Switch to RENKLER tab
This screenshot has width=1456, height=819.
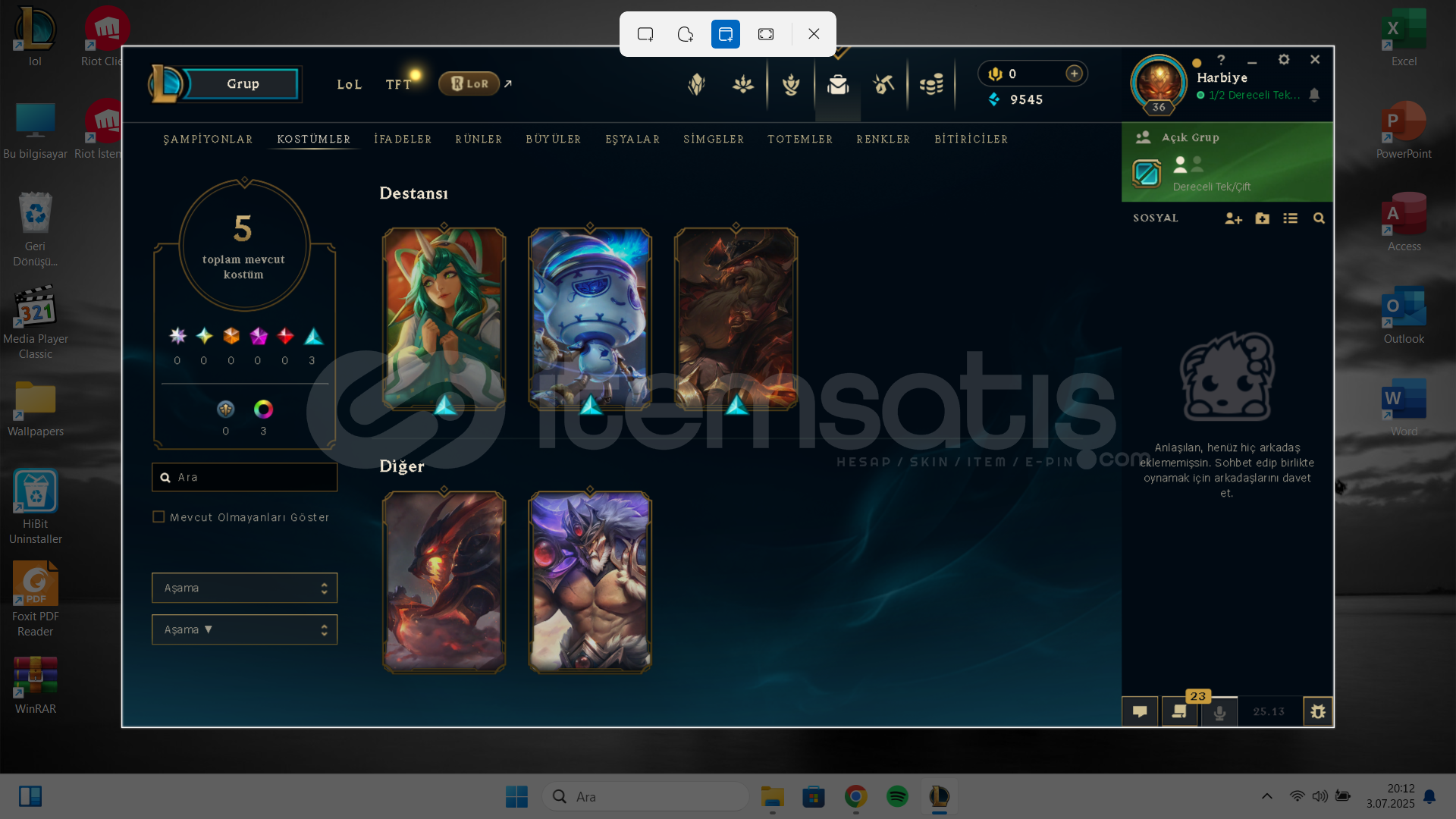point(883,140)
